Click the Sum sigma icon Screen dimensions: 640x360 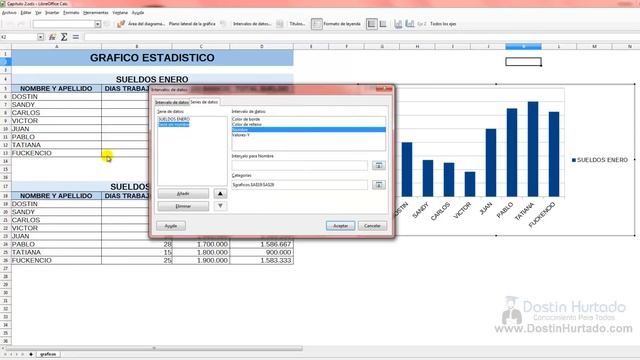tap(64, 37)
